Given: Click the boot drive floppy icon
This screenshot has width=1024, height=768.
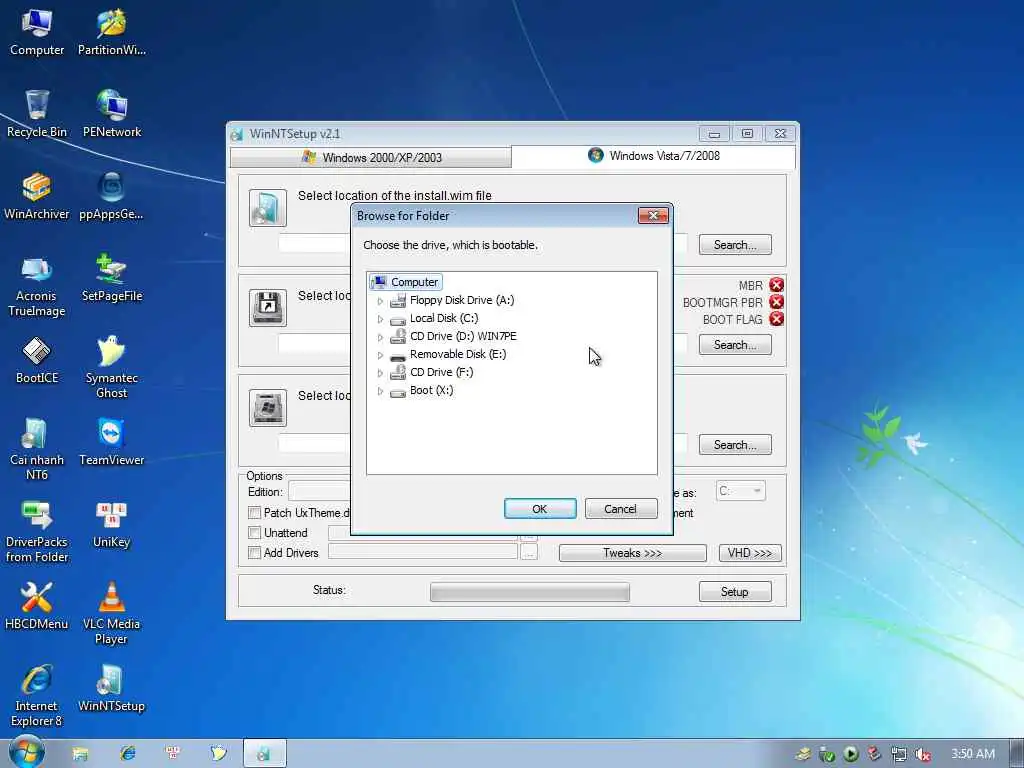Looking at the screenshot, I should pos(268,308).
